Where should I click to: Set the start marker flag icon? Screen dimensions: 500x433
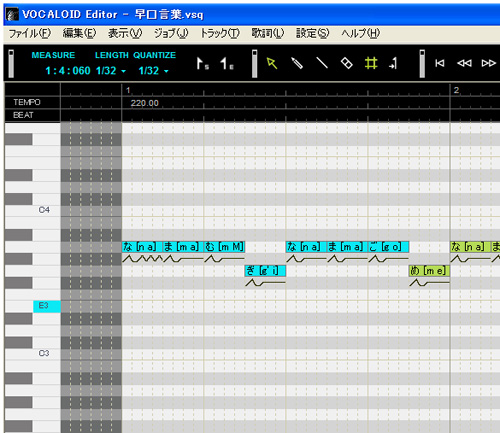point(202,63)
